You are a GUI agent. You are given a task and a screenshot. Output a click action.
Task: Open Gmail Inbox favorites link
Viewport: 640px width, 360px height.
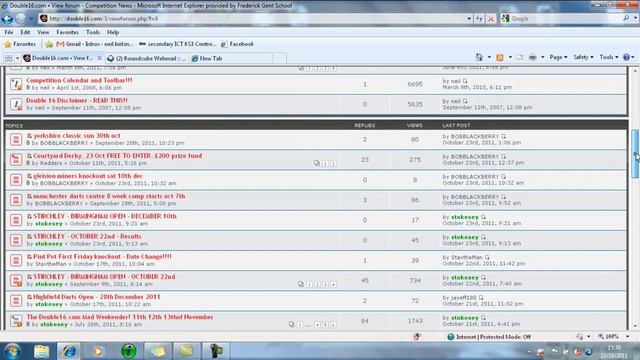click(94, 44)
